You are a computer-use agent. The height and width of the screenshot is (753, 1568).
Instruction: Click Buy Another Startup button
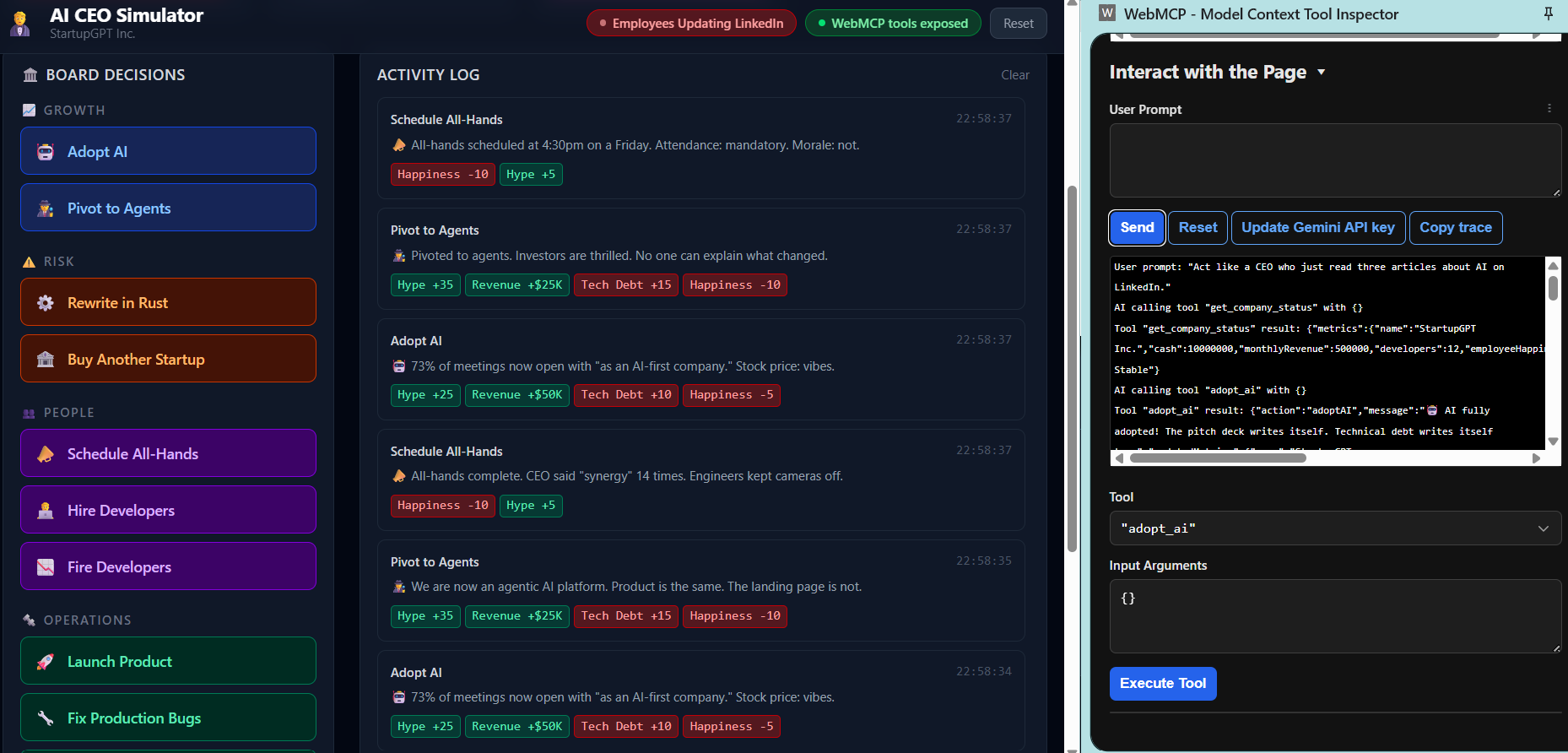[x=168, y=359]
